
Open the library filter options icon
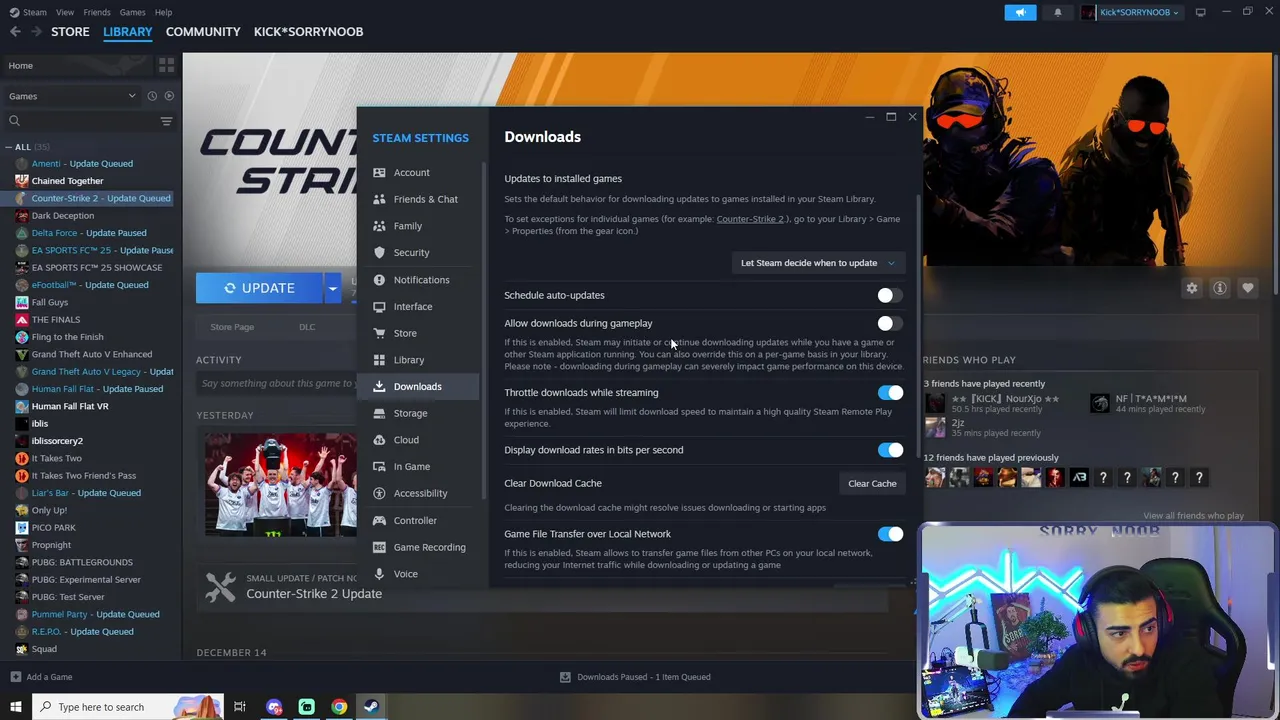coord(166,121)
